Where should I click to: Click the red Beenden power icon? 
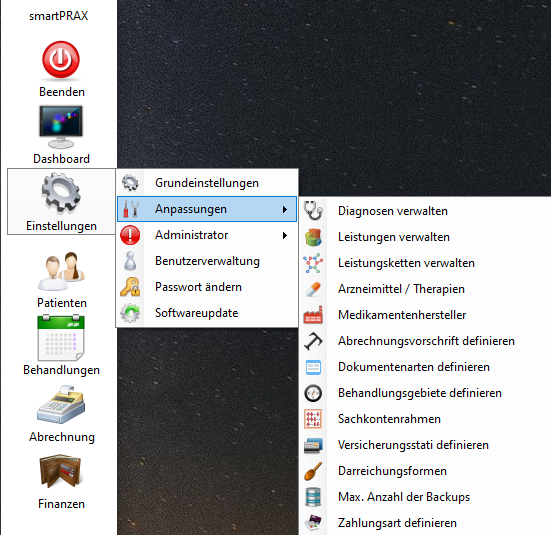[61, 60]
